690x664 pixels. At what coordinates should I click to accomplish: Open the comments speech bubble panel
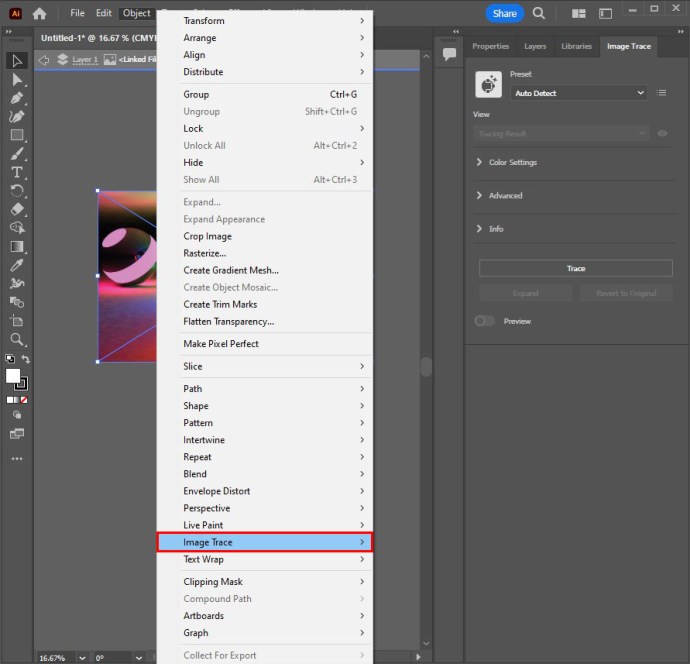450,53
